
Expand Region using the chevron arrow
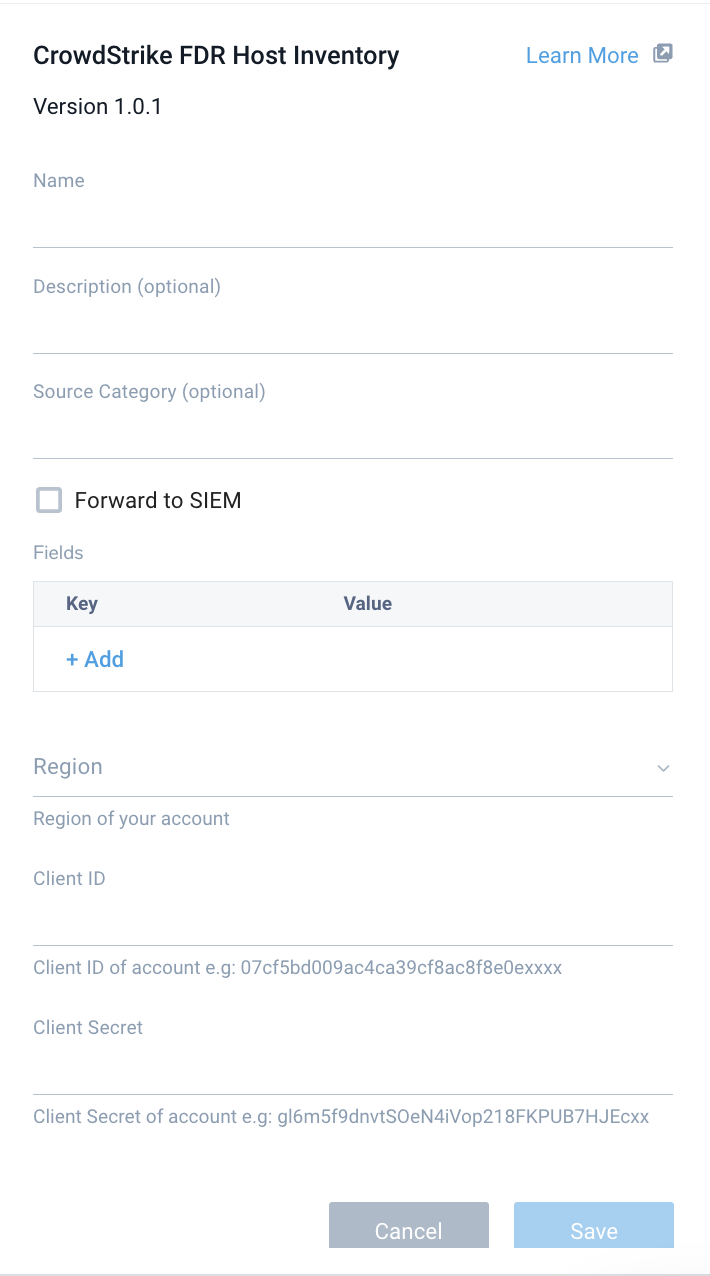[662, 768]
